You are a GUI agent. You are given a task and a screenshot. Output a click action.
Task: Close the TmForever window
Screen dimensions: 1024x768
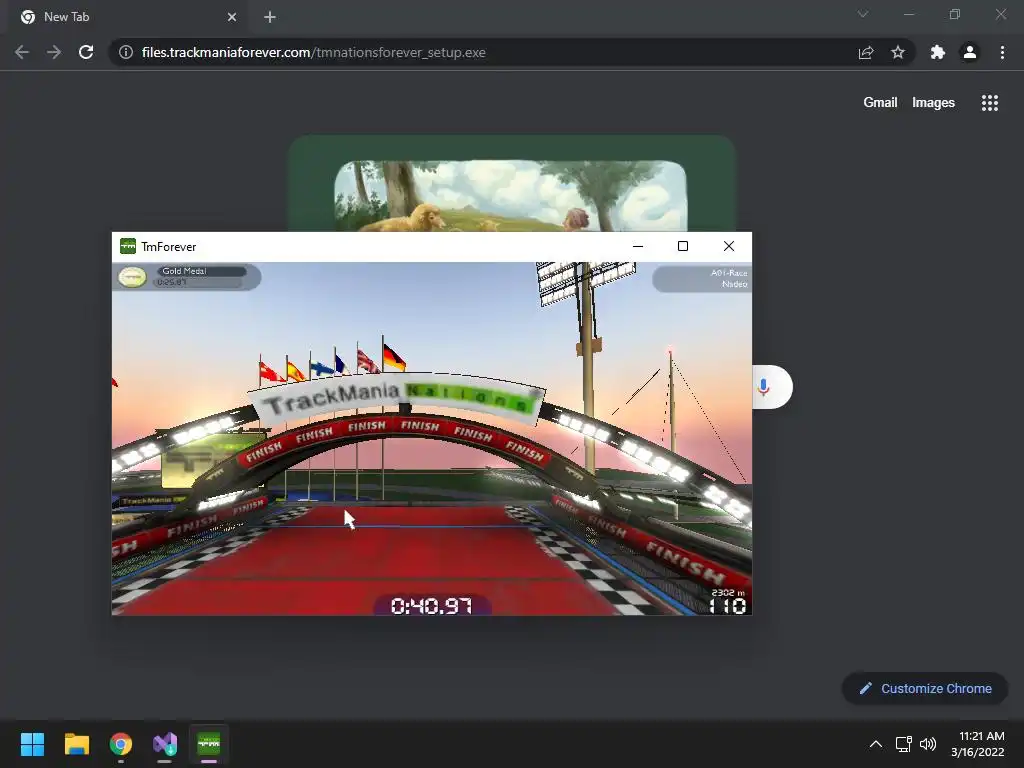click(729, 246)
